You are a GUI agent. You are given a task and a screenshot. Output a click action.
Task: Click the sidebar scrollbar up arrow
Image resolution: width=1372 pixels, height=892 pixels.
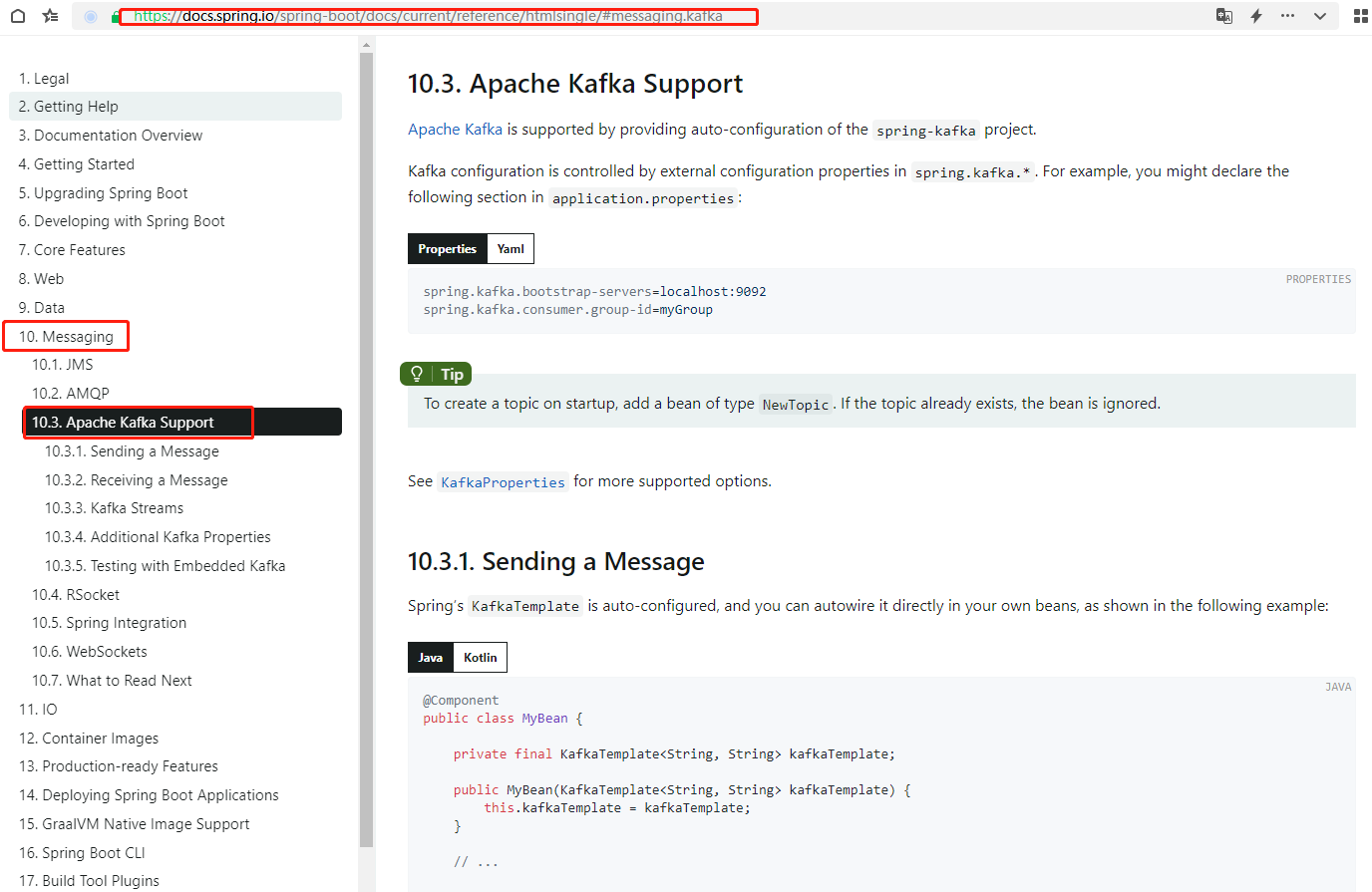366,45
